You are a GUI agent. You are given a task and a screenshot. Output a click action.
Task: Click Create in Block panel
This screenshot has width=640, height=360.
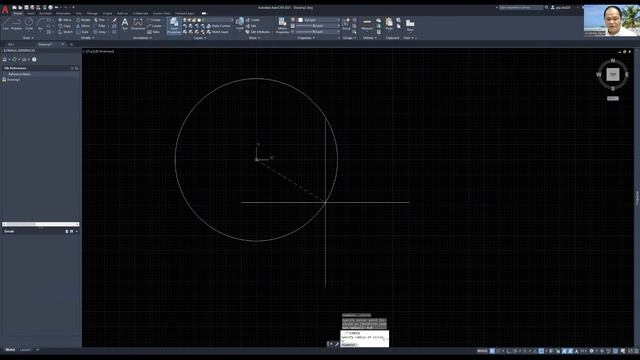point(253,20)
